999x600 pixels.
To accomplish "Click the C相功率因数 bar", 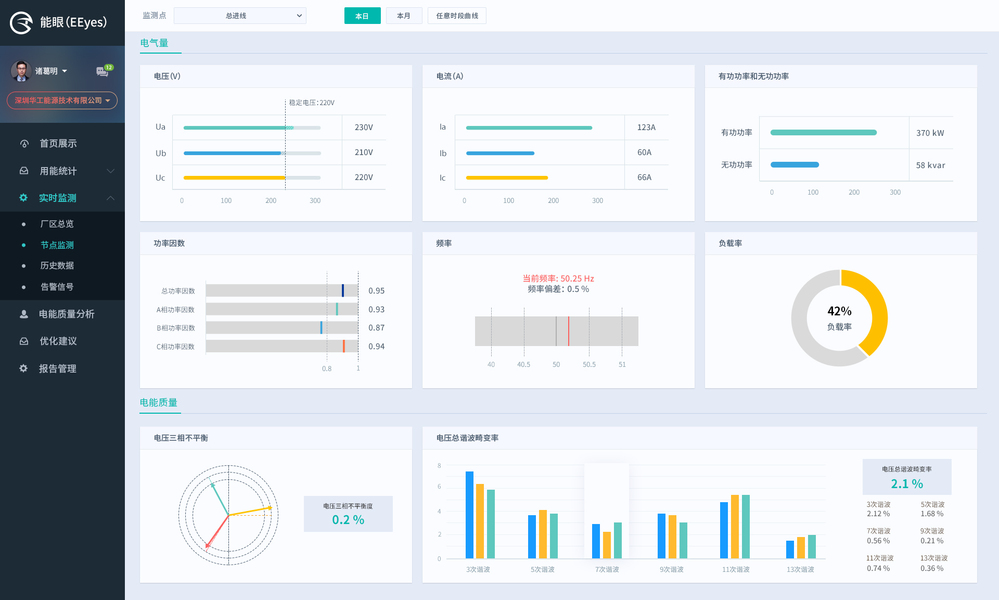I will click(282, 346).
